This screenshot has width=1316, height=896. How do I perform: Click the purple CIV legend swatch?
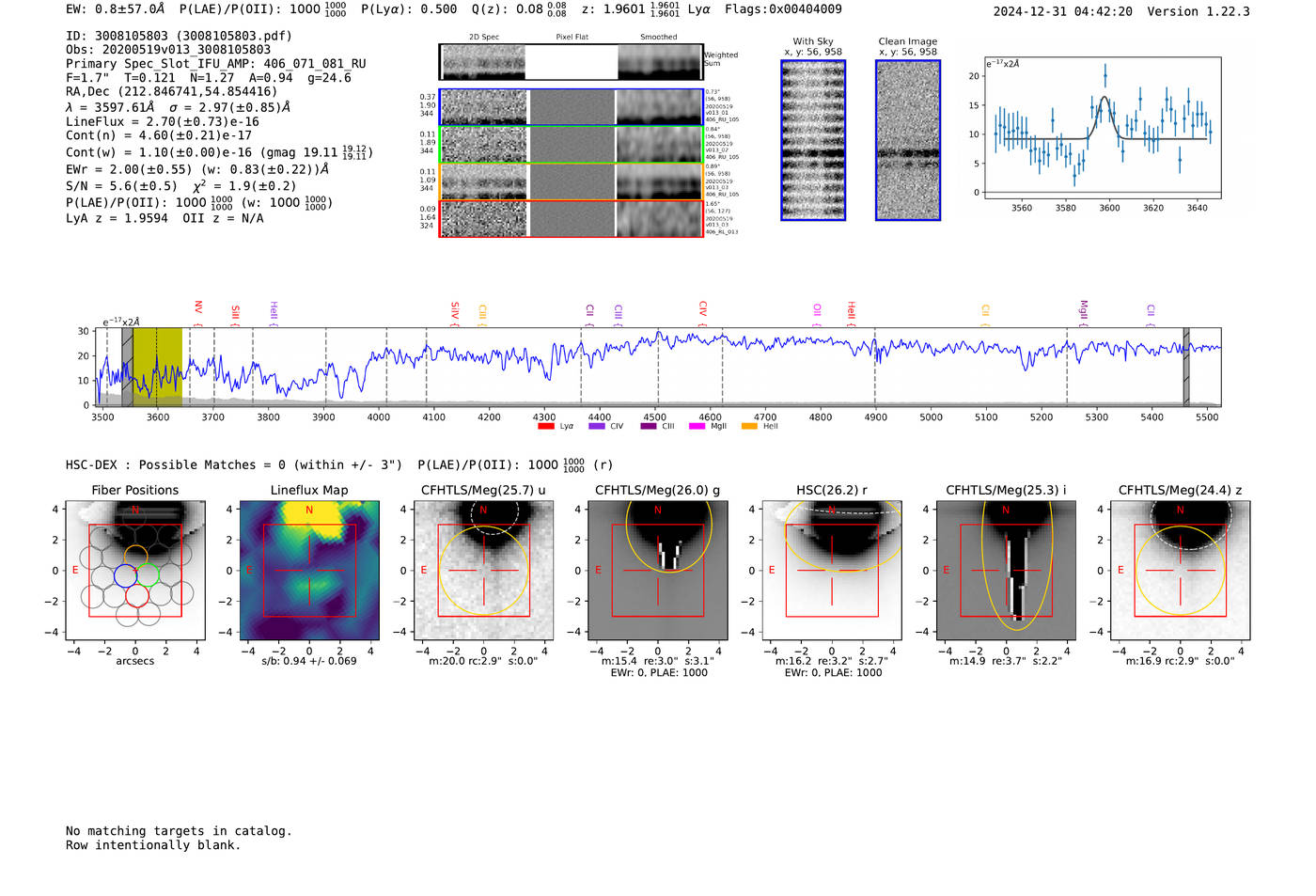597,427
